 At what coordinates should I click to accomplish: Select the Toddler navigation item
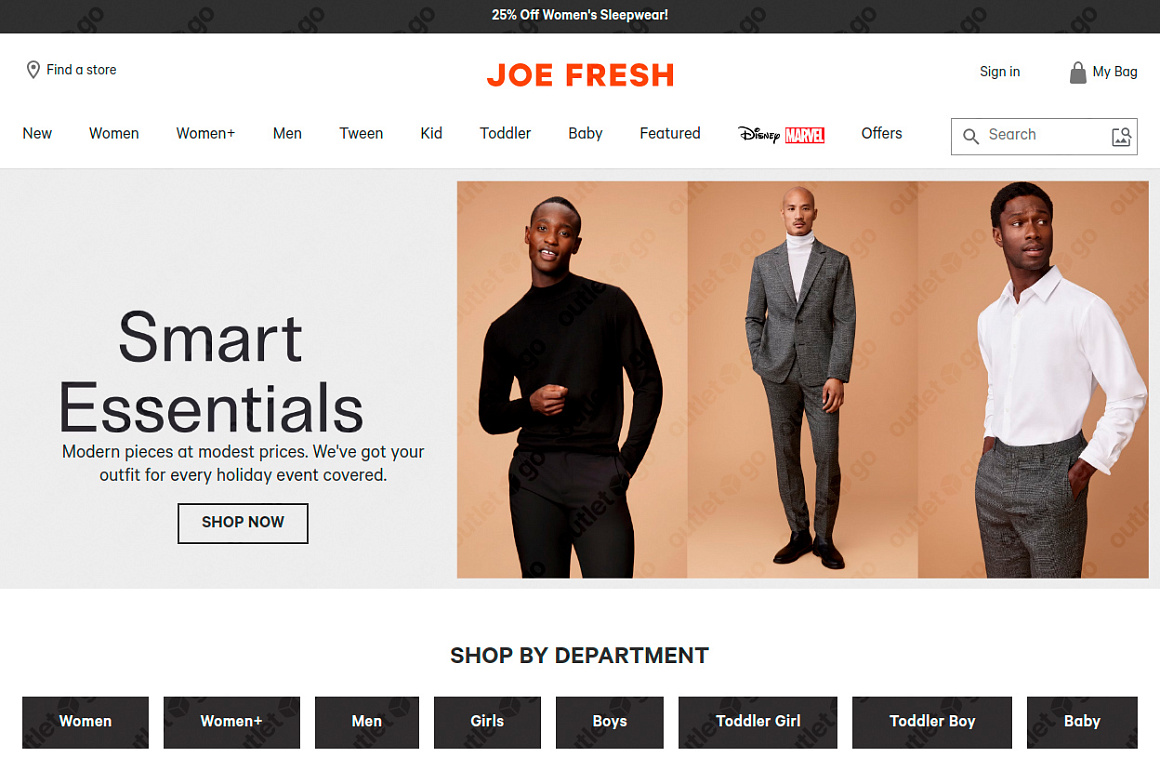point(505,133)
